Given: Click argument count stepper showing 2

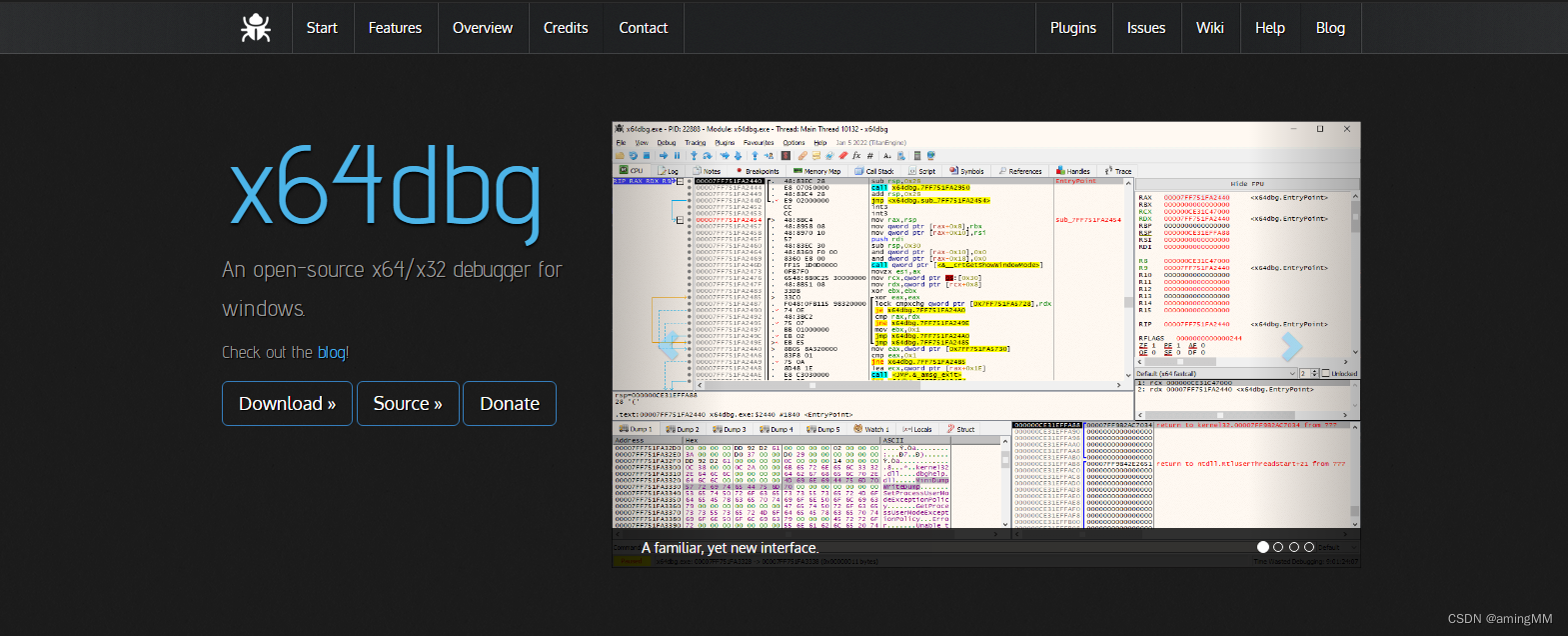Looking at the screenshot, I should [x=1308, y=373].
